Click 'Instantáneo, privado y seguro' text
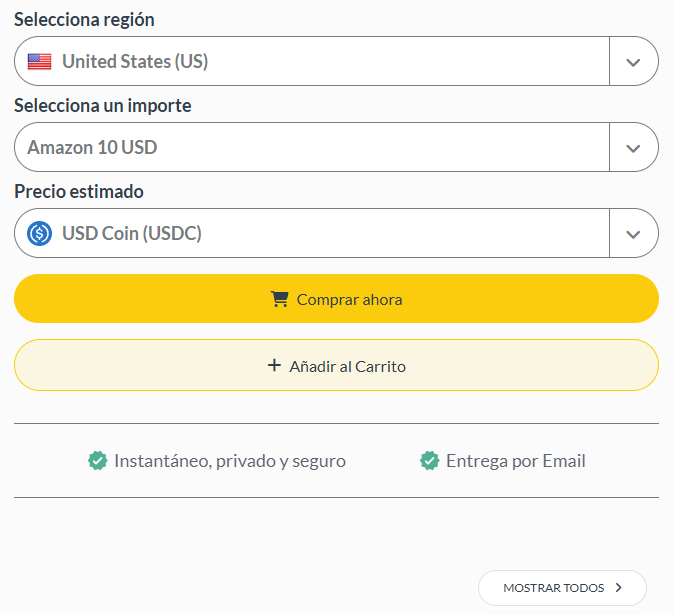The width and height of the screenshot is (674, 615). pyautogui.click(x=230, y=461)
